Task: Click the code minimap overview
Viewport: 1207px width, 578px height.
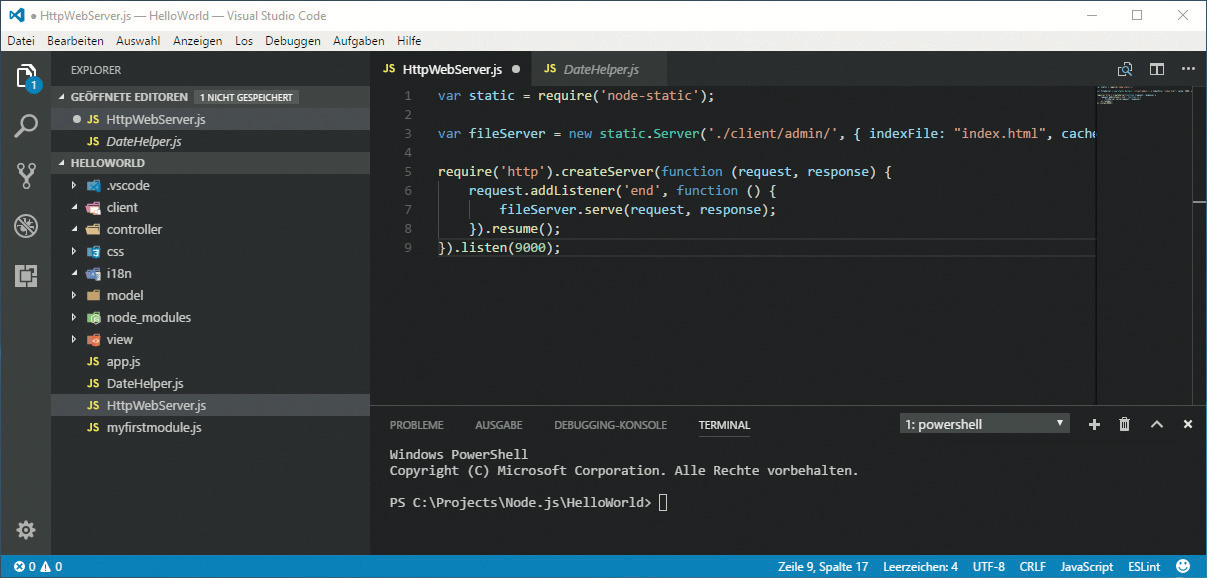Action: [1140, 99]
